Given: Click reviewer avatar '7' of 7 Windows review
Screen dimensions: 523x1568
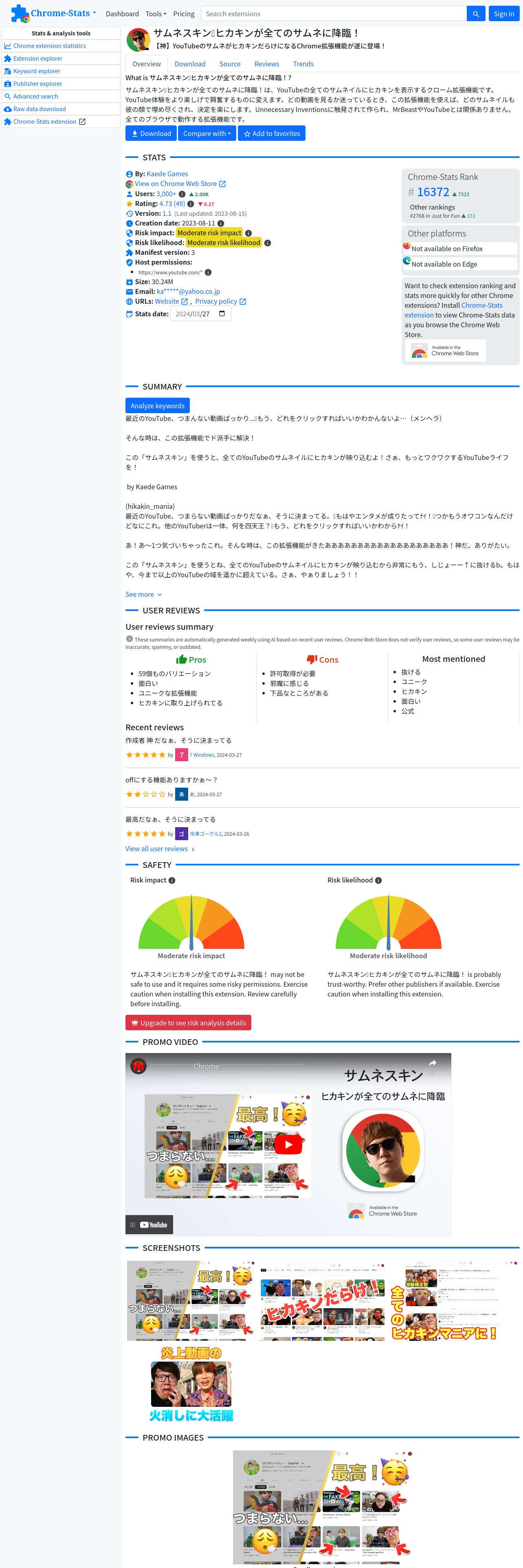Looking at the screenshot, I should [181, 755].
